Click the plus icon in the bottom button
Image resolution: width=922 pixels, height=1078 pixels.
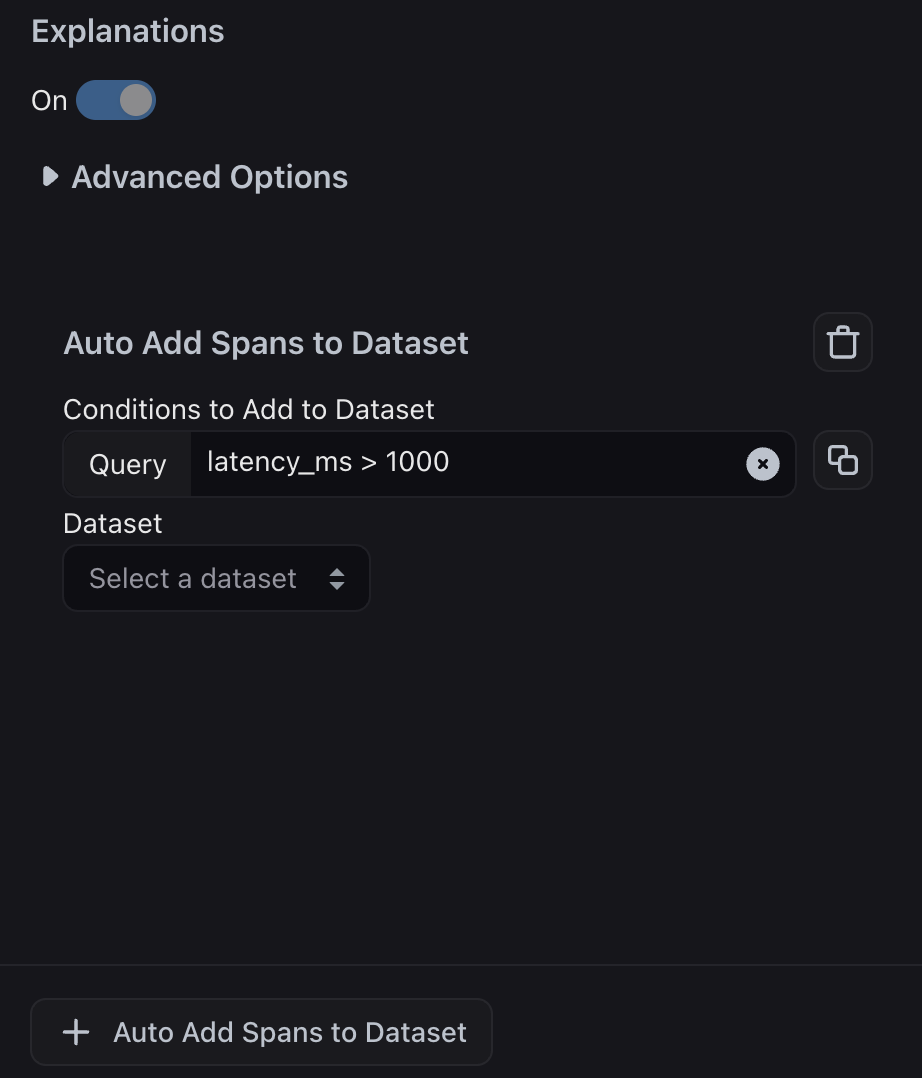point(76,1032)
